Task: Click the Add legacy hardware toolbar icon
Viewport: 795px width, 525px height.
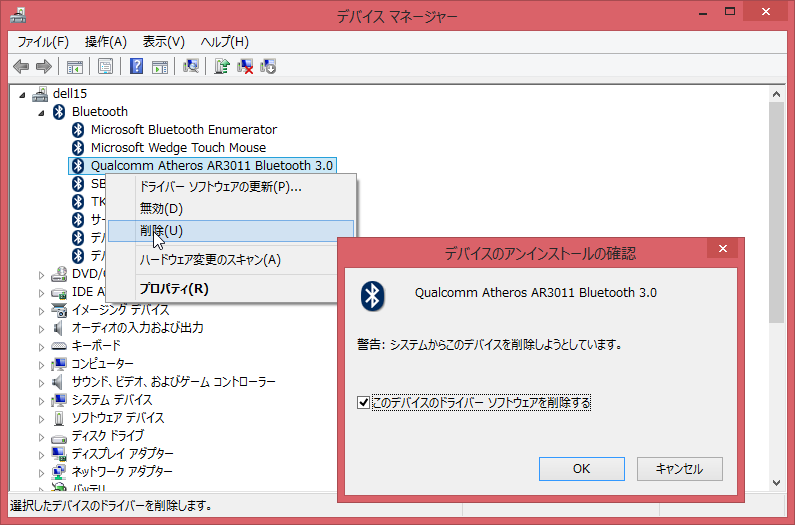Action: pyautogui.click(x=268, y=66)
